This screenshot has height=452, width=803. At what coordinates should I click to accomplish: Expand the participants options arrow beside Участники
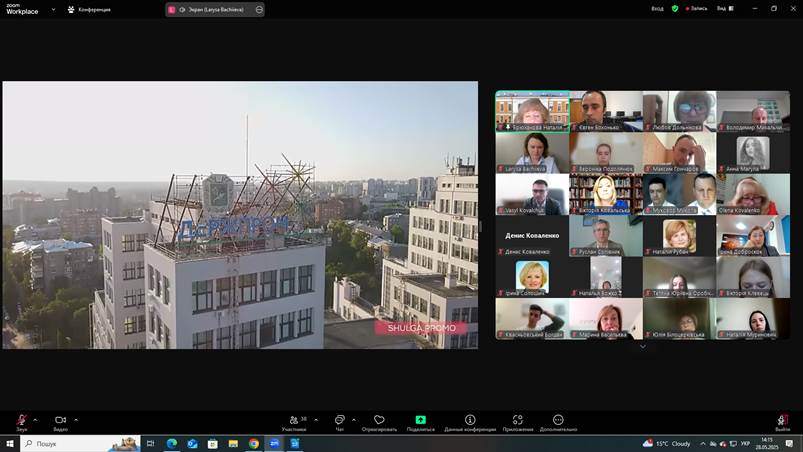(313, 419)
